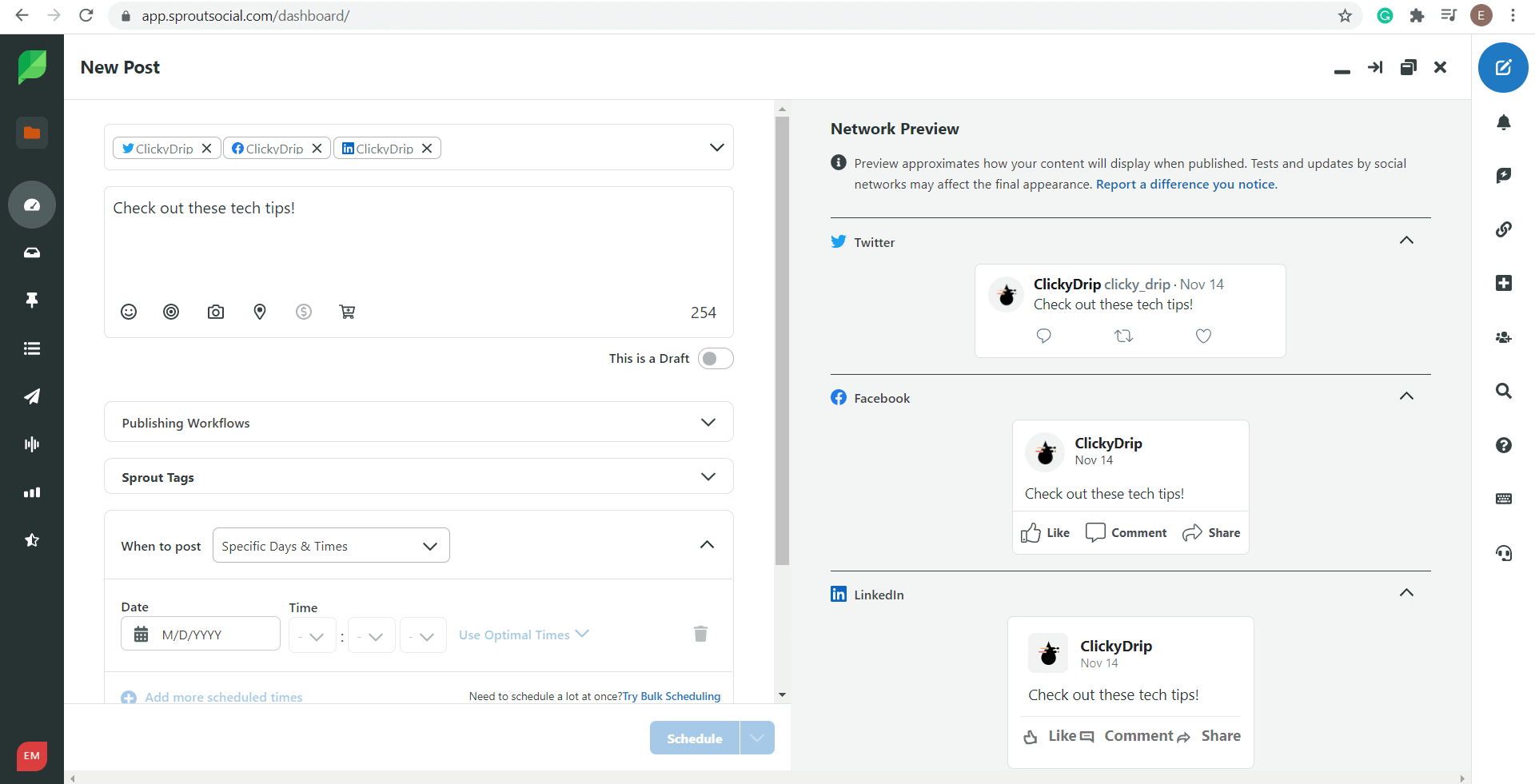1535x784 pixels.
Task: Toggle the This is a Draft switch
Action: 716,358
